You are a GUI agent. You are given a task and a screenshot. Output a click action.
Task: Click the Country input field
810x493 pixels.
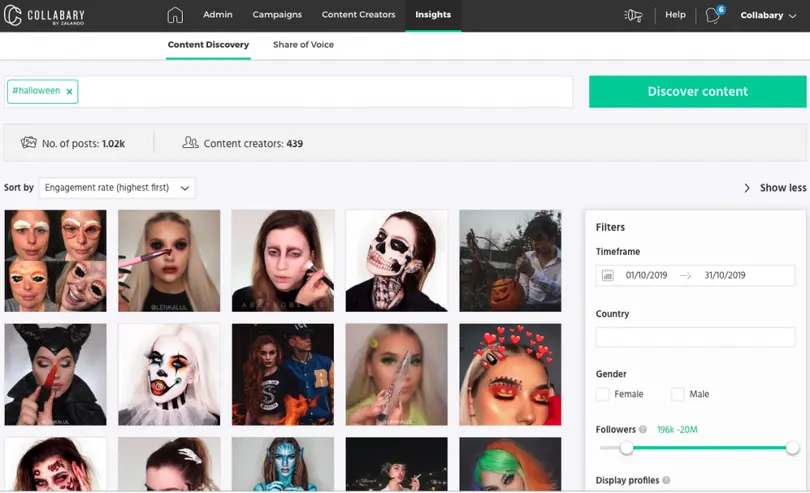tap(695, 337)
